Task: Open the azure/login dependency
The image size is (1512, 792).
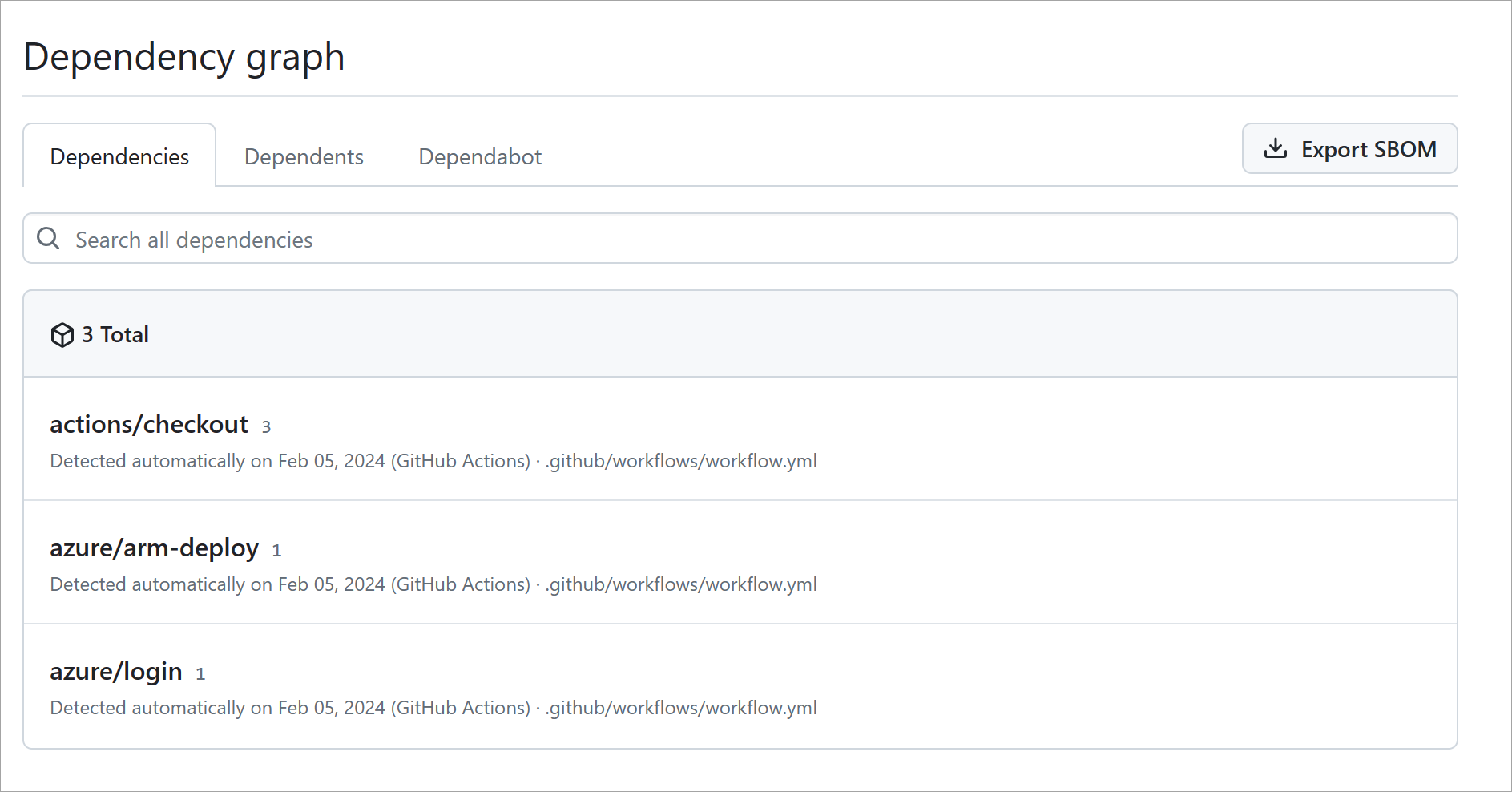Action: click(x=116, y=672)
